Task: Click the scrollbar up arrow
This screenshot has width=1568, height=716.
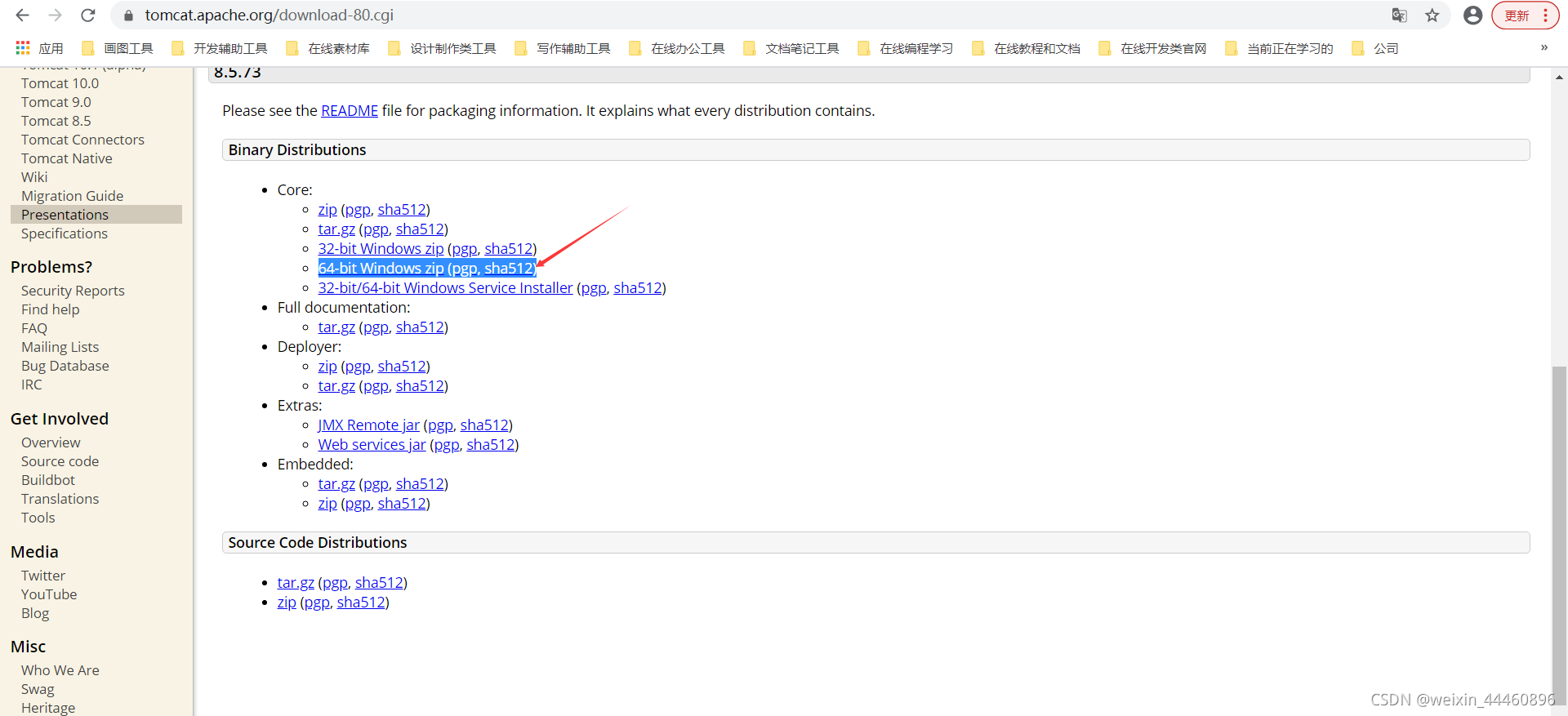Action: [1559, 77]
